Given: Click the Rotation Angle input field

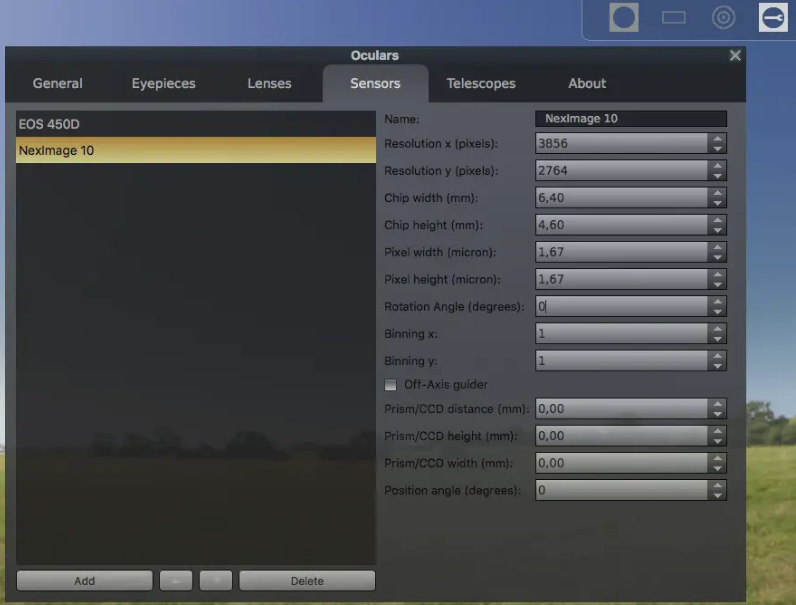Looking at the screenshot, I should [621, 306].
